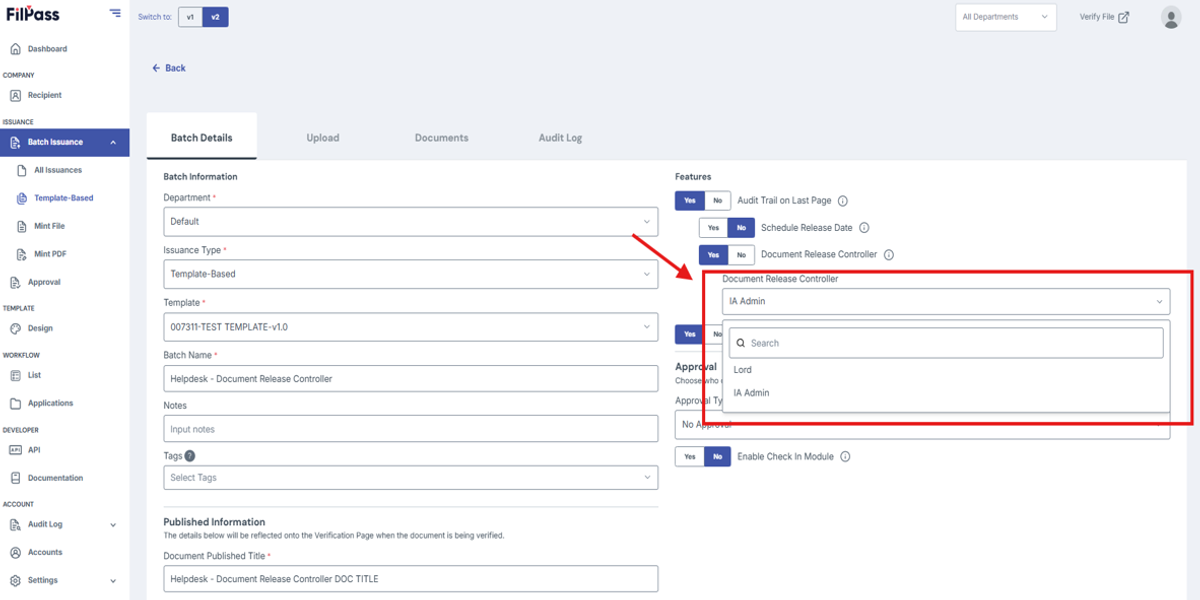Close the IA Admin controller dropdown
Screen dimensions: 1200x600
click(946, 301)
